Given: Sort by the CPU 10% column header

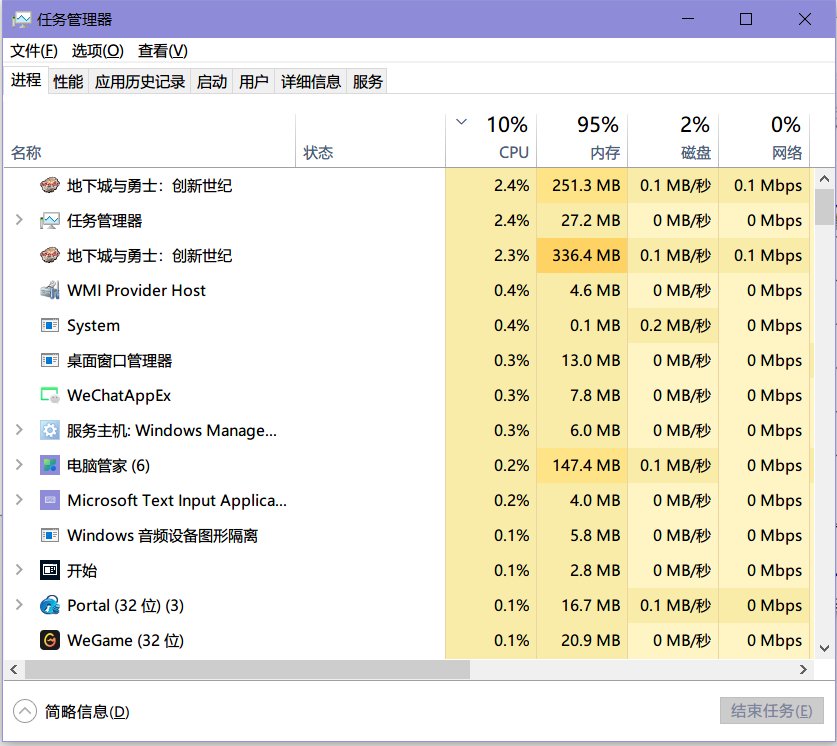Looking at the screenshot, I should coord(491,140).
